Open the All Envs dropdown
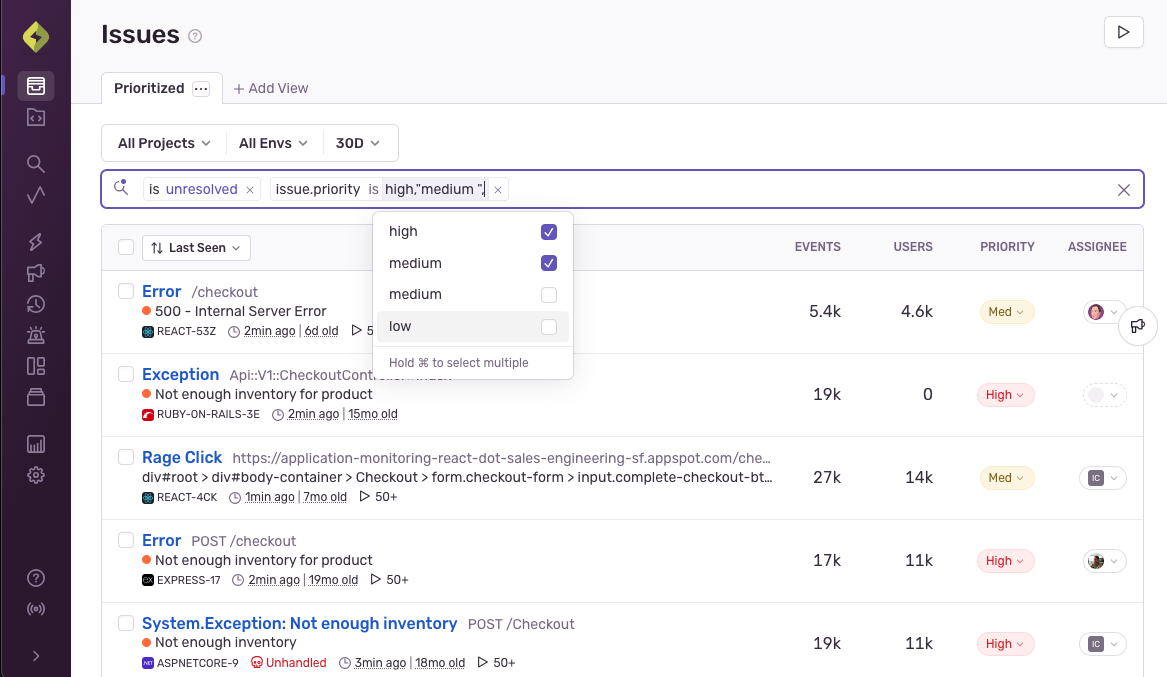 (273, 143)
